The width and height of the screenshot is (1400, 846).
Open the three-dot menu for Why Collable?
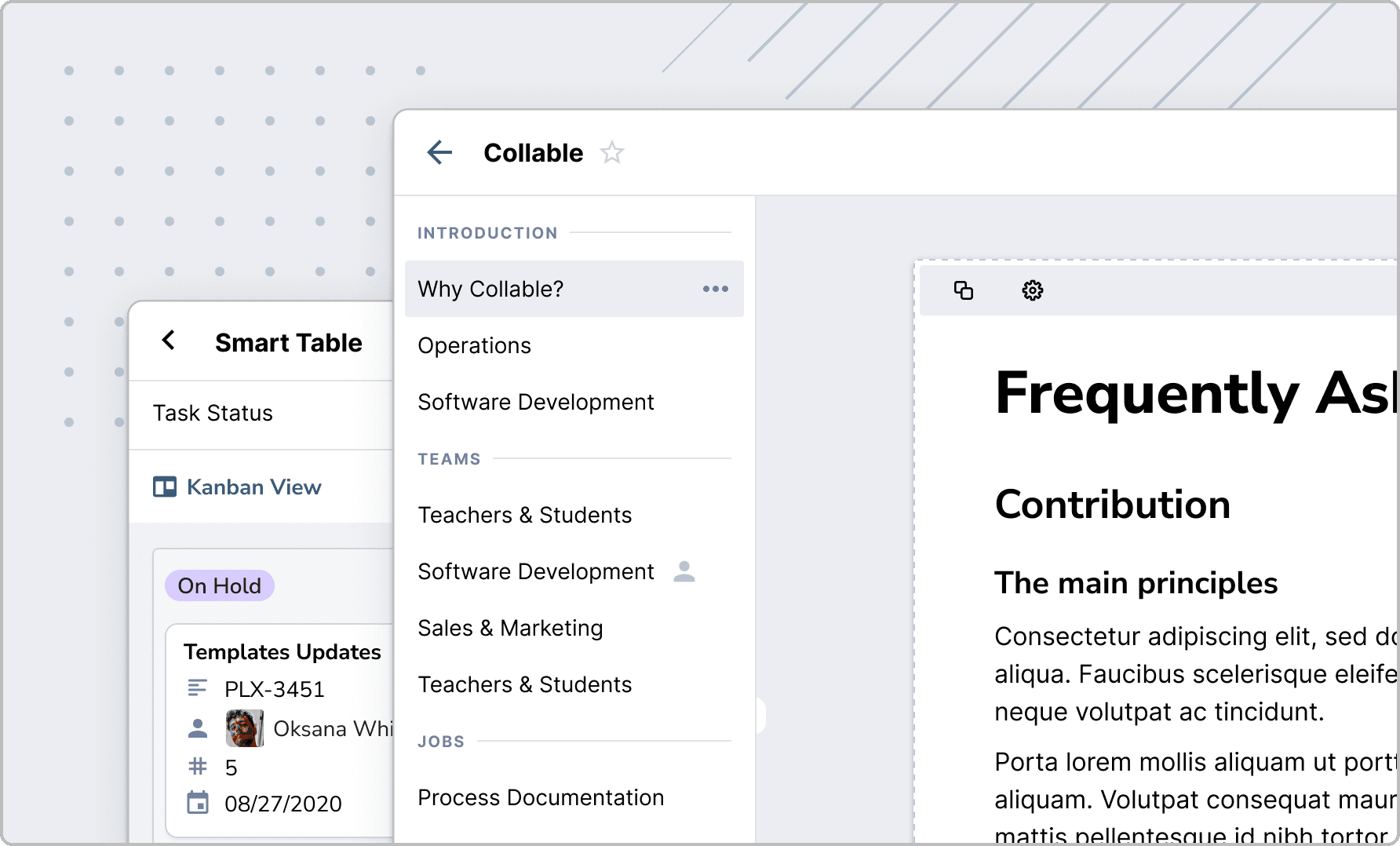point(715,289)
